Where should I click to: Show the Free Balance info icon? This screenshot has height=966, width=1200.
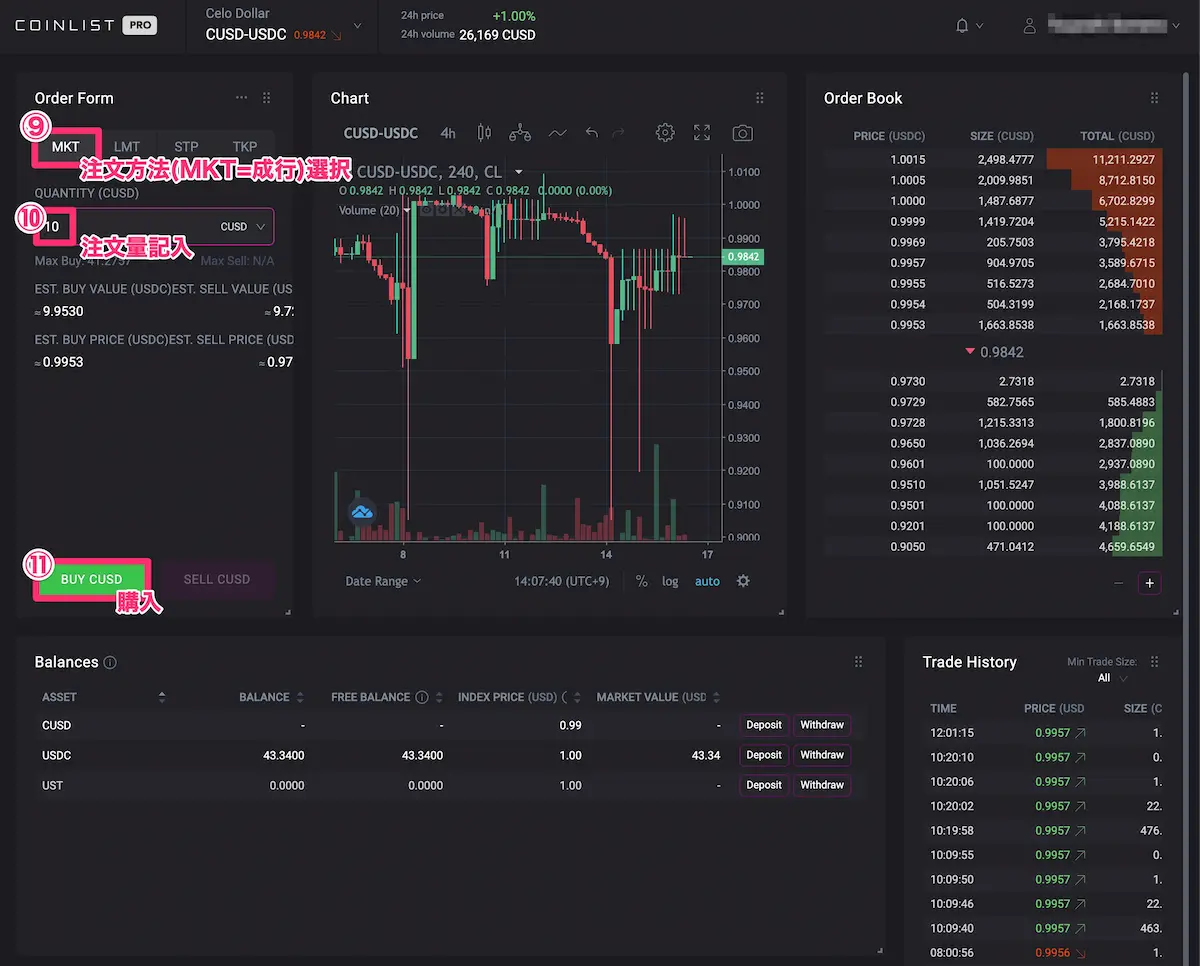point(422,697)
